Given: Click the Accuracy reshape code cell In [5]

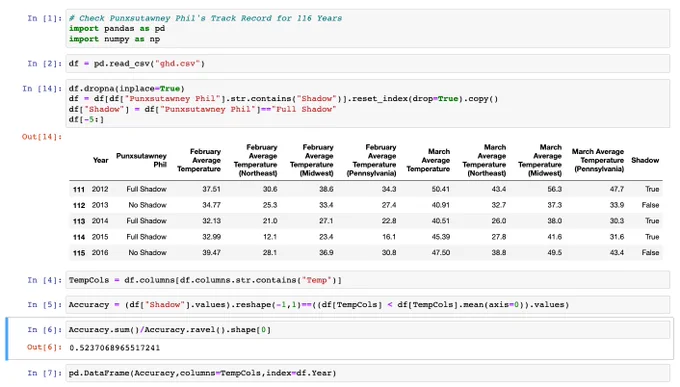Looking at the screenshot, I should pyautogui.click(x=368, y=305).
